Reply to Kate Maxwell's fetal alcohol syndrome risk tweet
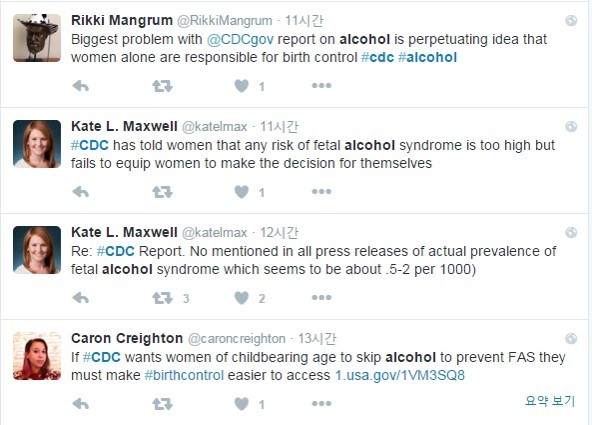This screenshot has height=425, width=592. click(80, 192)
